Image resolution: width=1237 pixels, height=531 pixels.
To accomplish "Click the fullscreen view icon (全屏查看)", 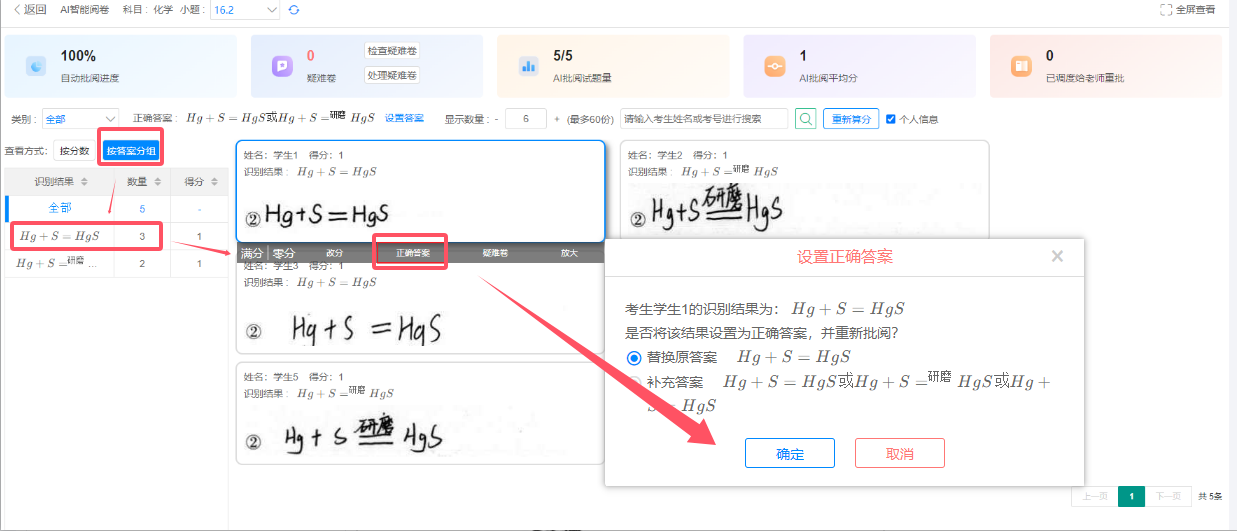I will click(x=1166, y=10).
